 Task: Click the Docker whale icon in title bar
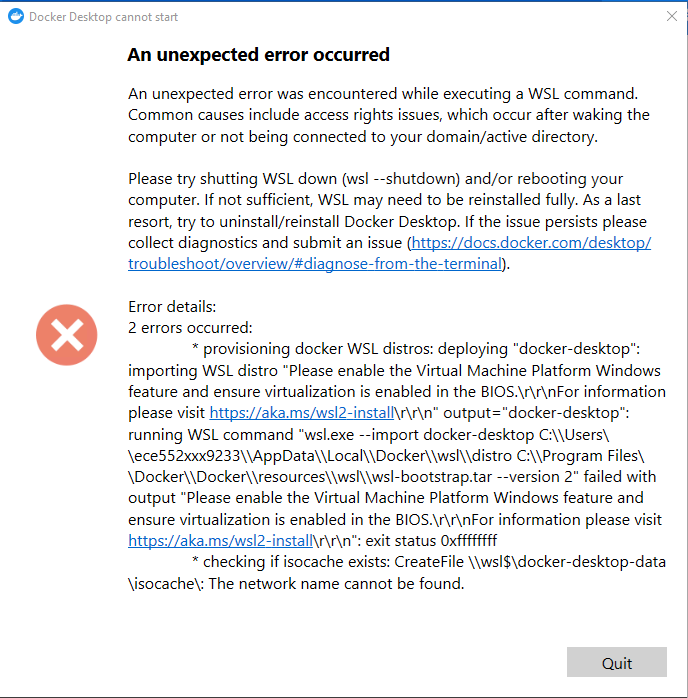coord(16,16)
